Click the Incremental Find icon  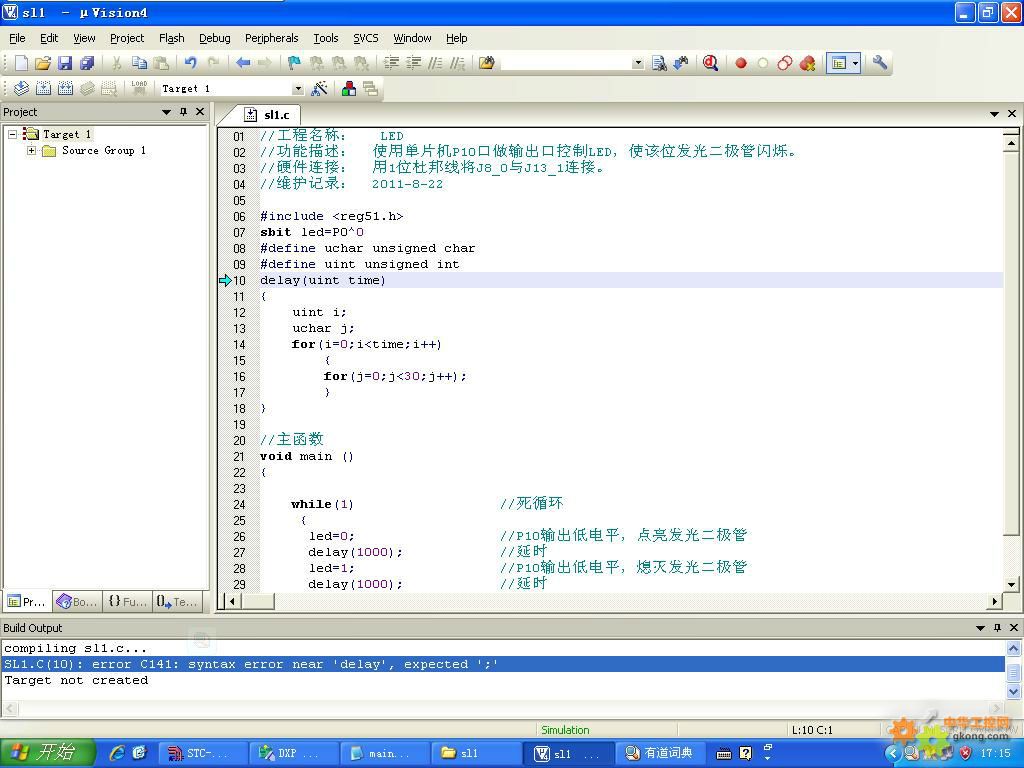(x=681, y=63)
